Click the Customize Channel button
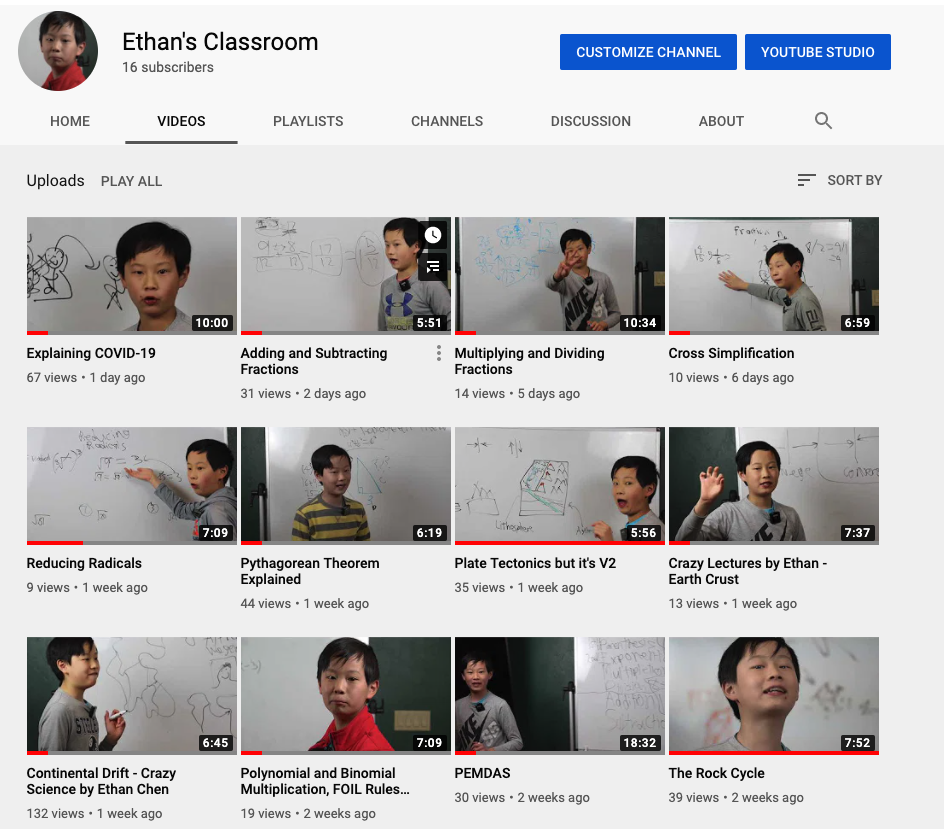Screen dimensions: 944x829 click(x=648, y=52)
